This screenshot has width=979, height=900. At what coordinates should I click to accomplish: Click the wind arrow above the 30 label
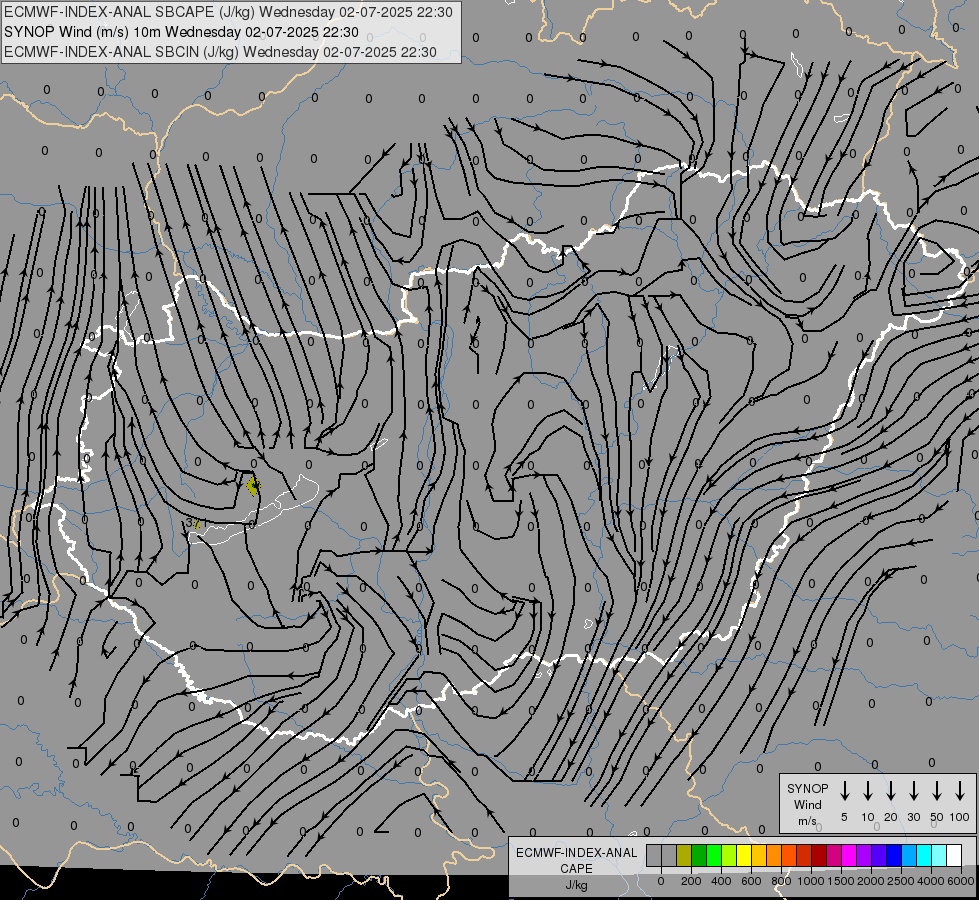[913, 790]
